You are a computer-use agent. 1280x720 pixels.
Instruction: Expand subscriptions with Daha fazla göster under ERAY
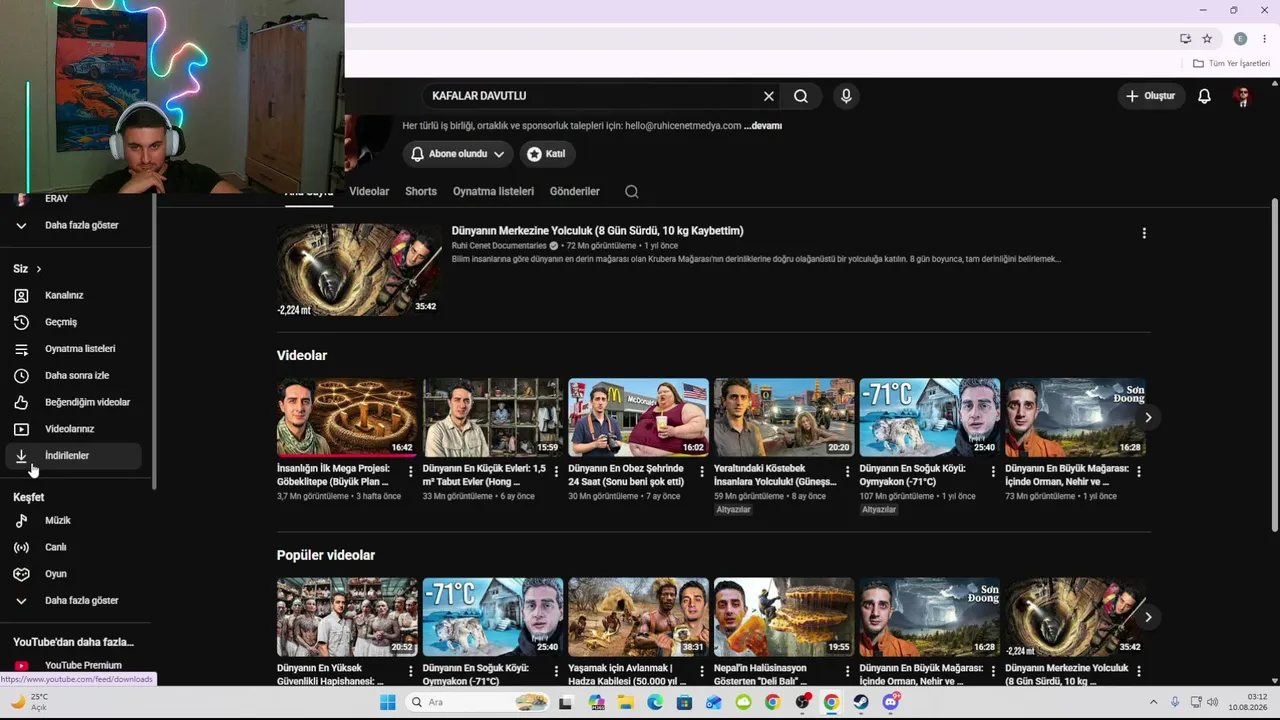(x=72, y=225)
